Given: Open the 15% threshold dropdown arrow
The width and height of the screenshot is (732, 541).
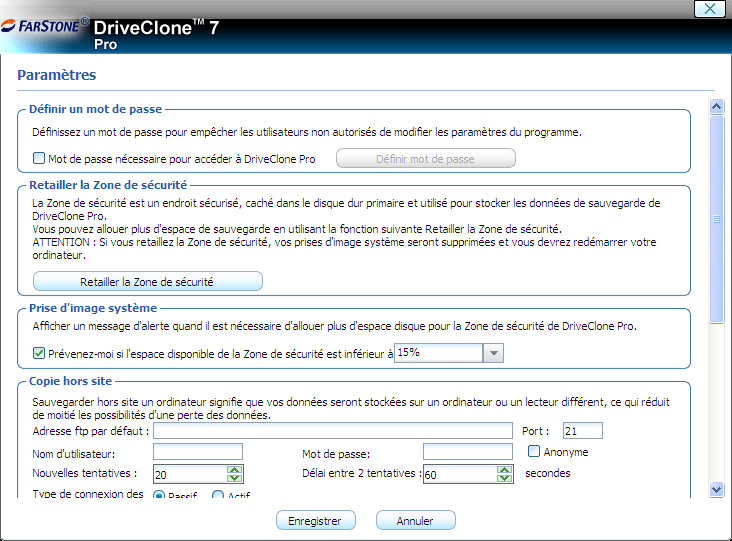Looking at the screenshot, I should tap(493, 353).
